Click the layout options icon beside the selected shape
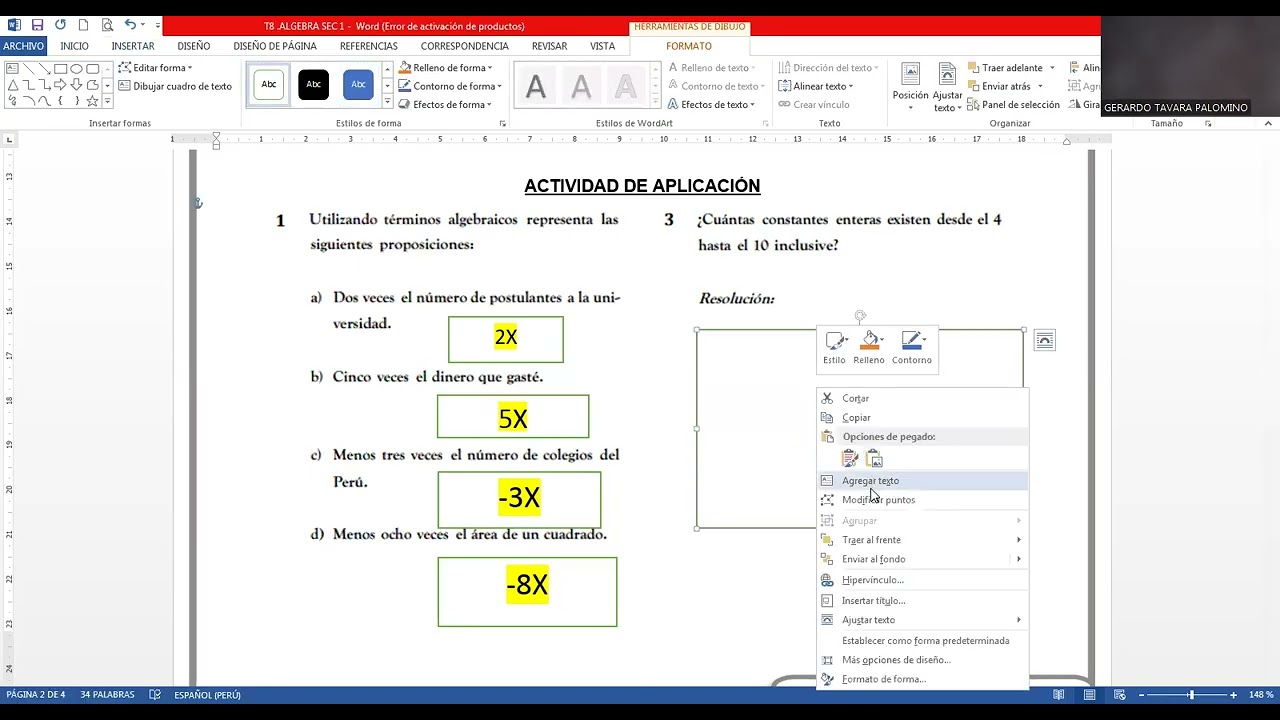Image resolution: width=1280 pixels, height=720 pixels. 1044,341
